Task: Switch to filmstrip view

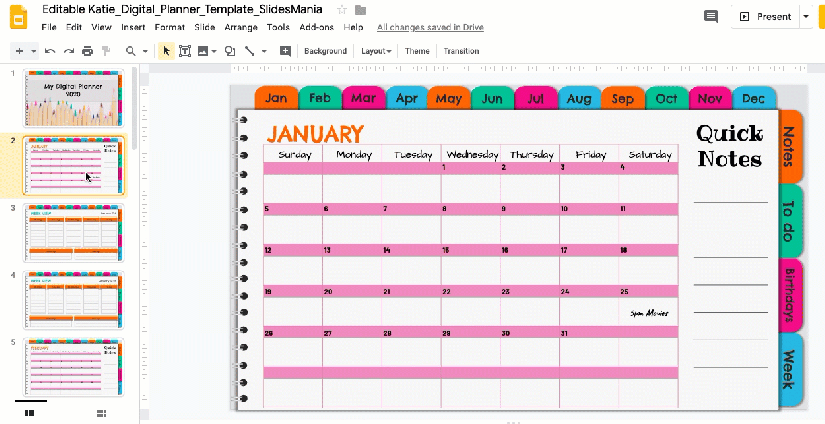Action: pos(30,412)
